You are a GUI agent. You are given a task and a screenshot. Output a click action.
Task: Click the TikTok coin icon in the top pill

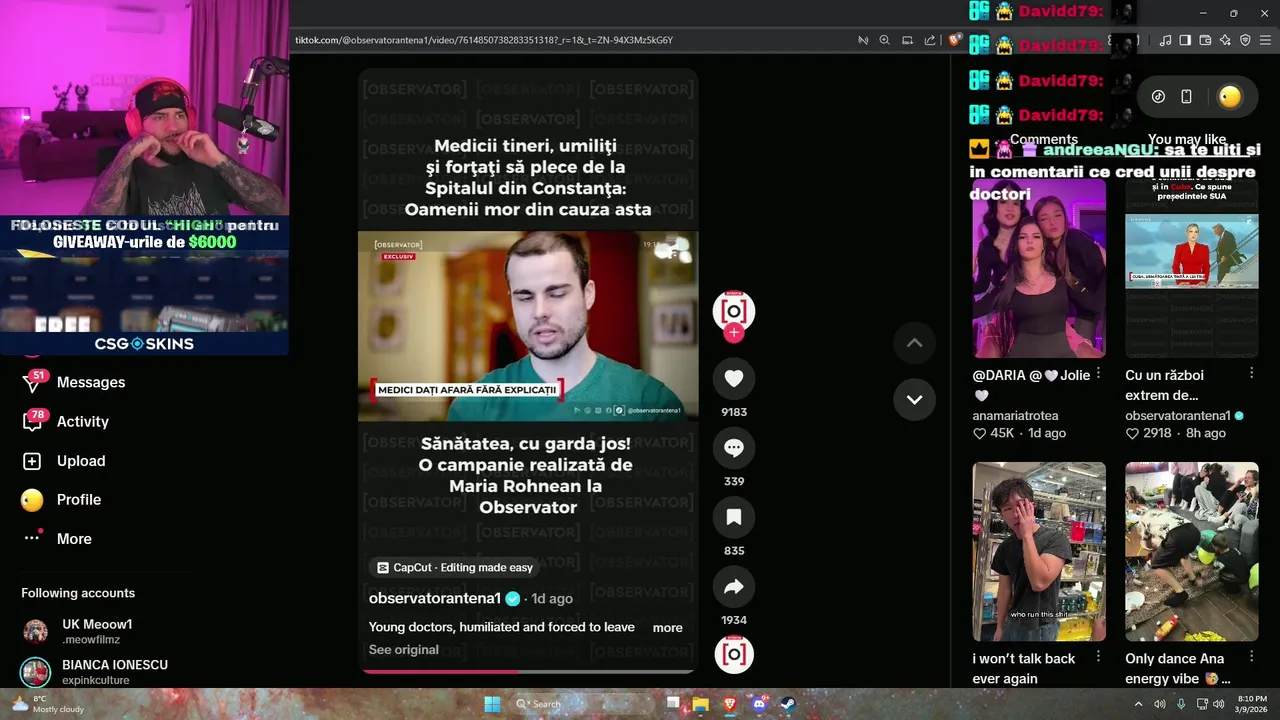pyautogui.click(x=1158, y=97)
